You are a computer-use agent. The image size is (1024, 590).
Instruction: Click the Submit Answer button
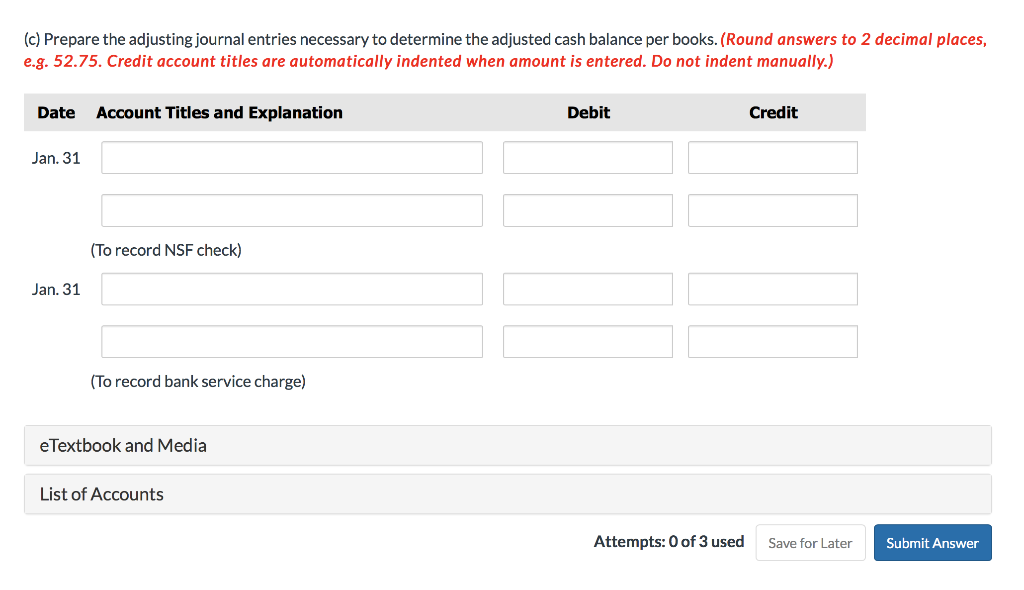pyautogui.click(x=932, y=542)
